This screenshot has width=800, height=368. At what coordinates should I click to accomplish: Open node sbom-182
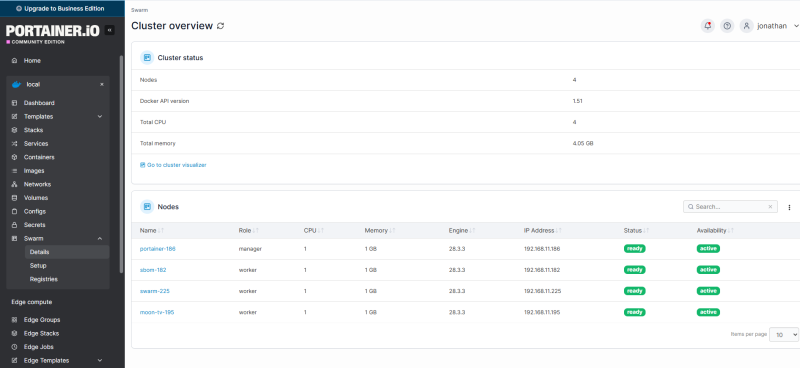pos(153,270)
